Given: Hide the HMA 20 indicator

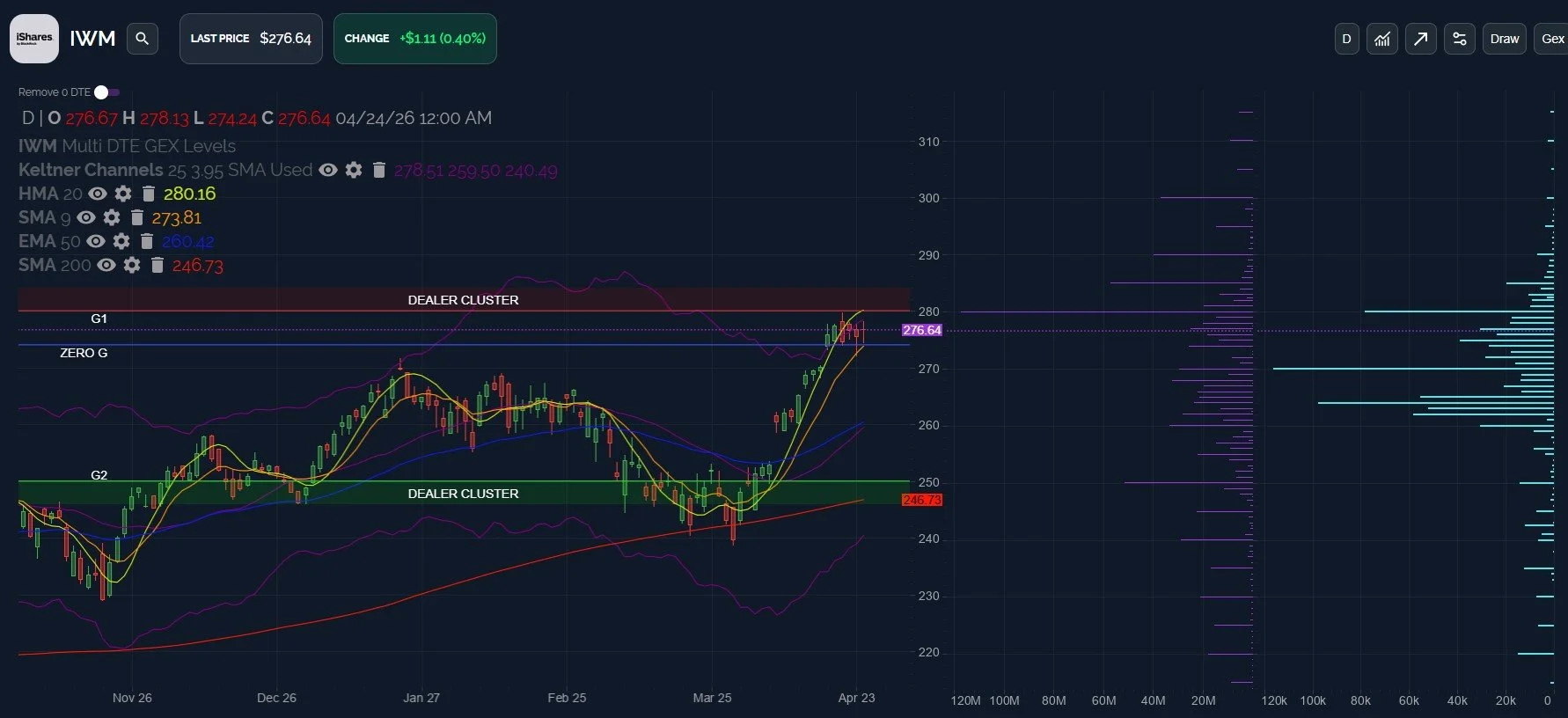Looking at the screenshot, I should [98, 194].
